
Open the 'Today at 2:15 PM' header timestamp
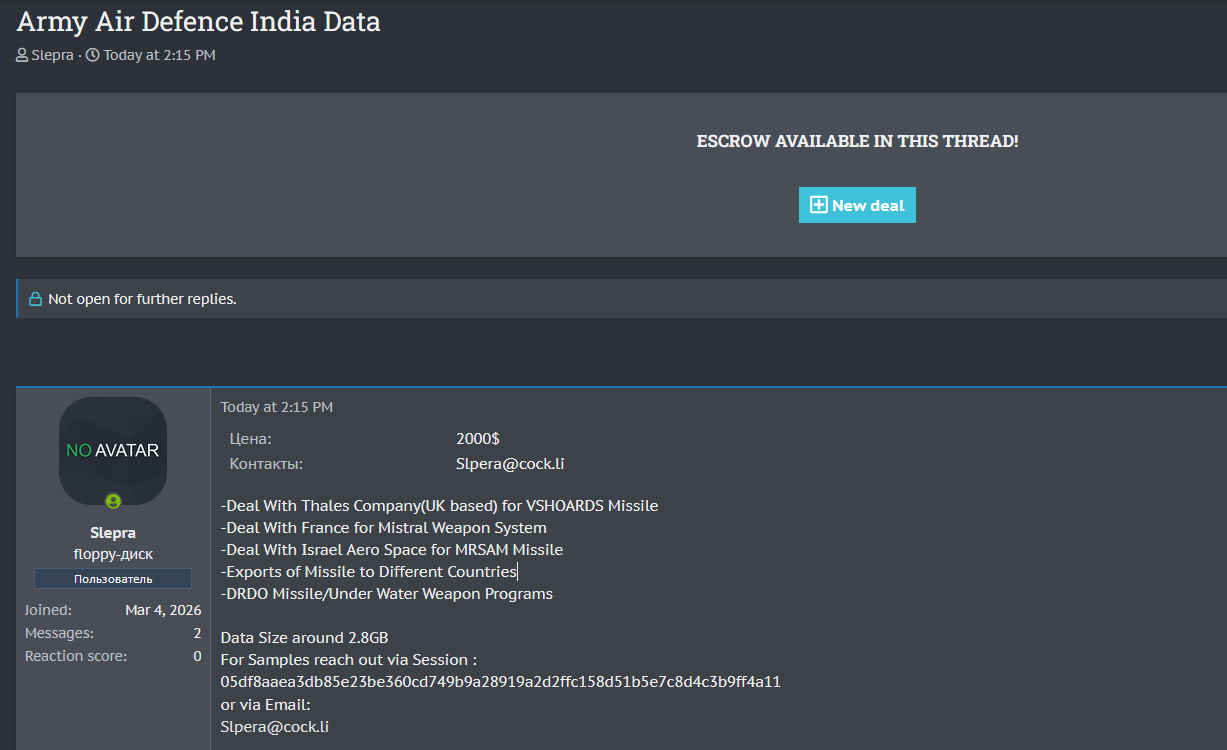pyautogui.click(x=159, y=55)
